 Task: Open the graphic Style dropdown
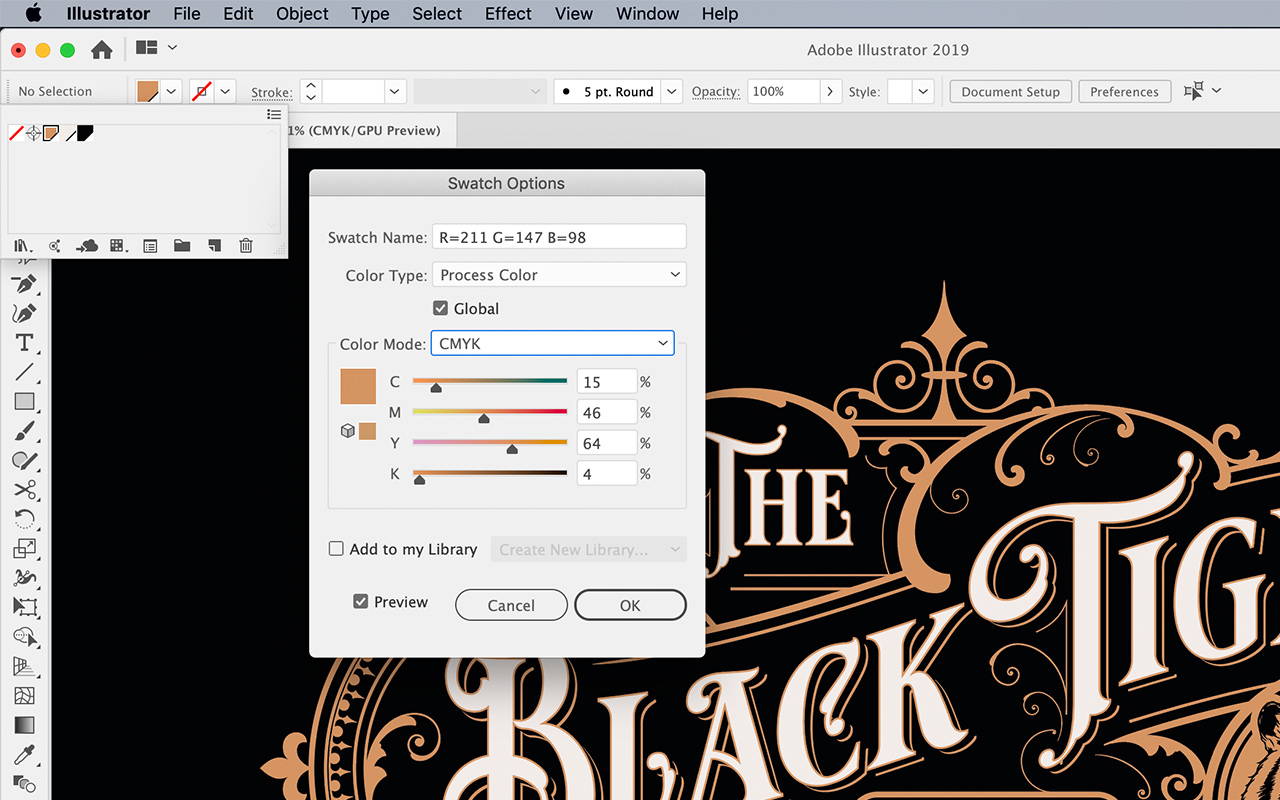(x=923, y=91)
